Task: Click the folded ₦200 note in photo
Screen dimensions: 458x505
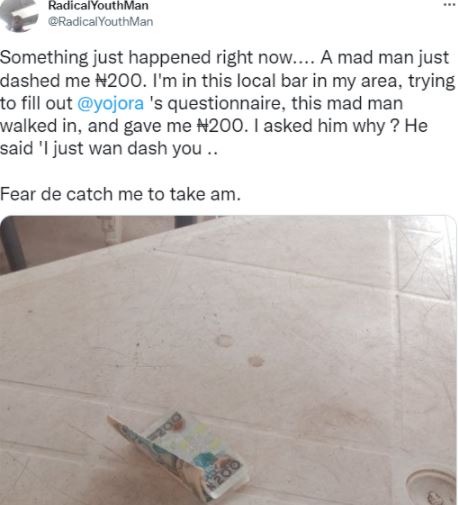Action: (x=178, y=455)
